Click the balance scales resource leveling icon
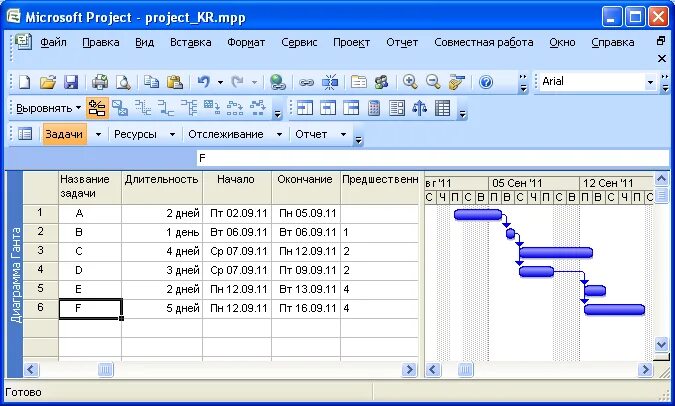 [419, 108]
